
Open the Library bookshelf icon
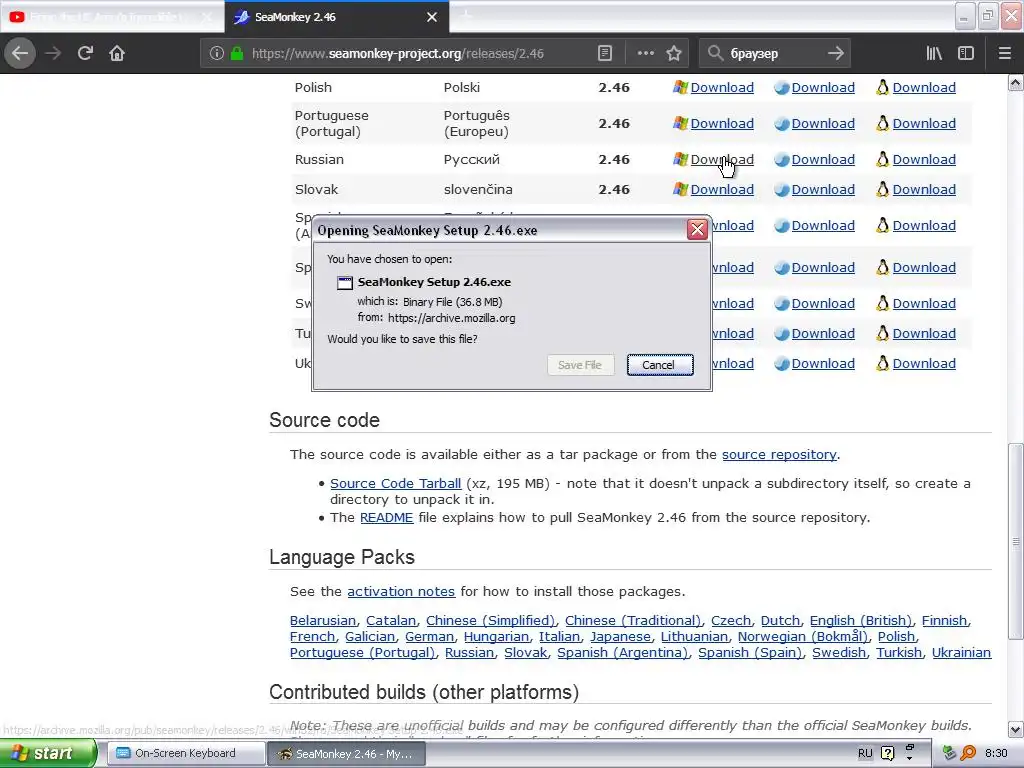pyautogui.click(x=934, y=54)
